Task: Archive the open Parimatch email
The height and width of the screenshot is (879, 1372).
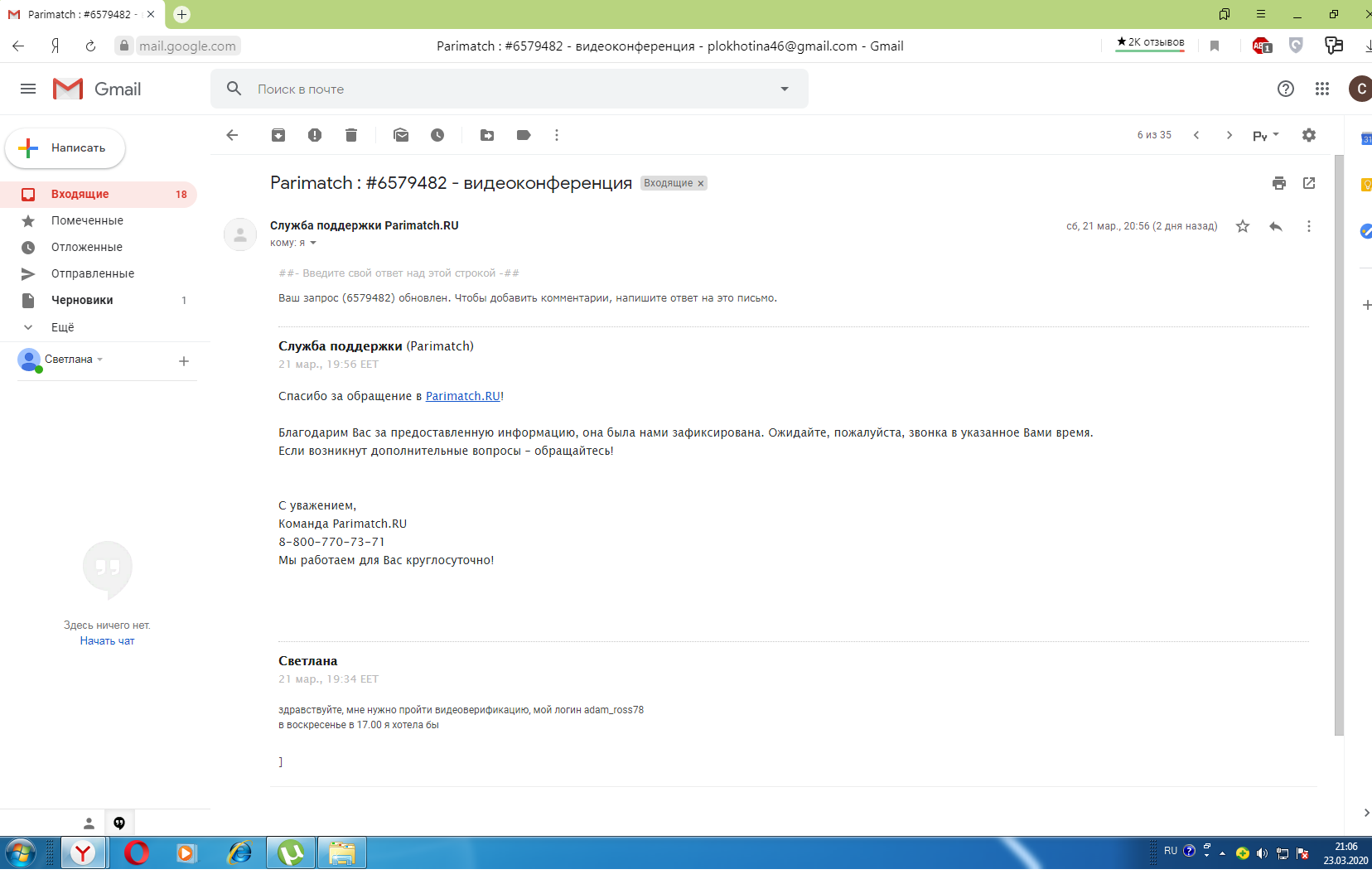Action: 278,135
